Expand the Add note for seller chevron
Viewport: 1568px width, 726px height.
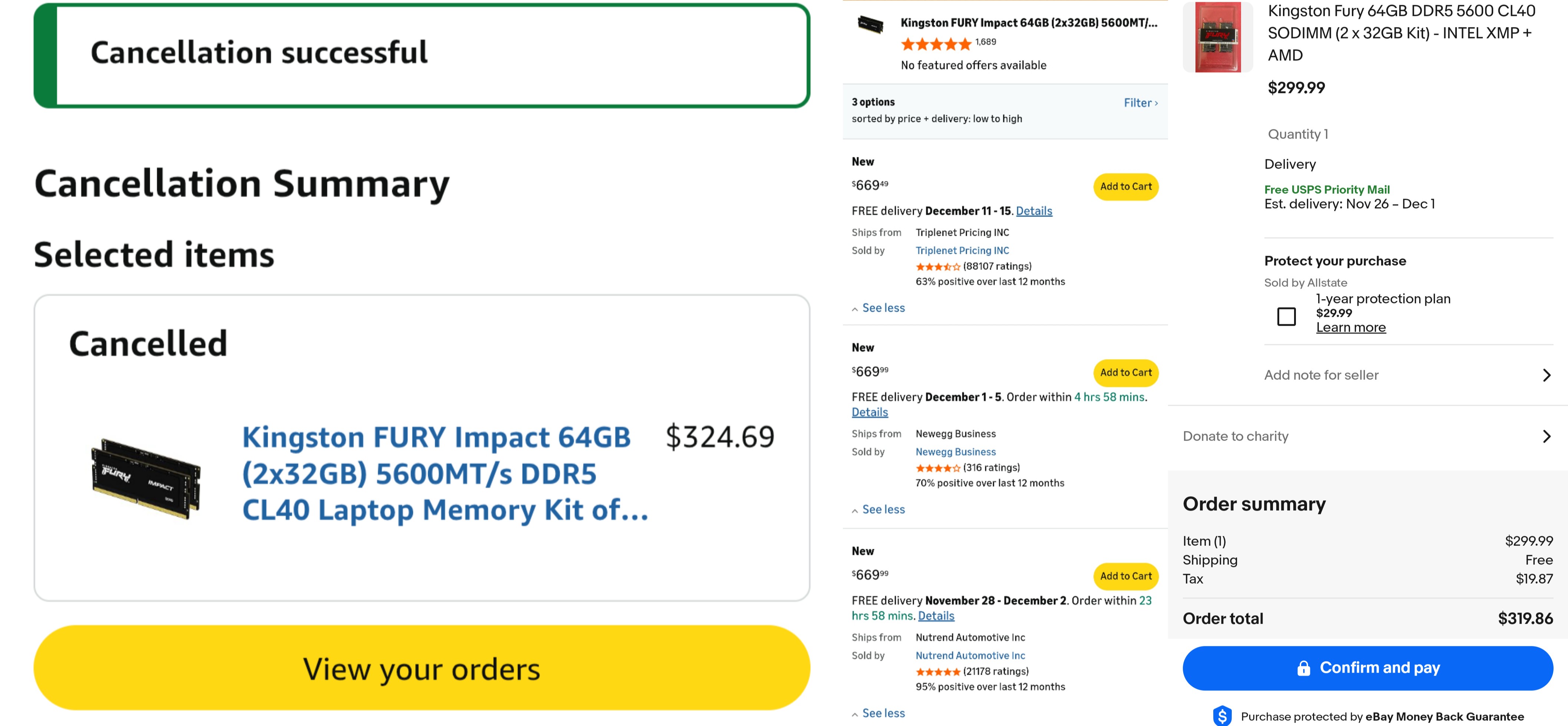click(1546, 375)
